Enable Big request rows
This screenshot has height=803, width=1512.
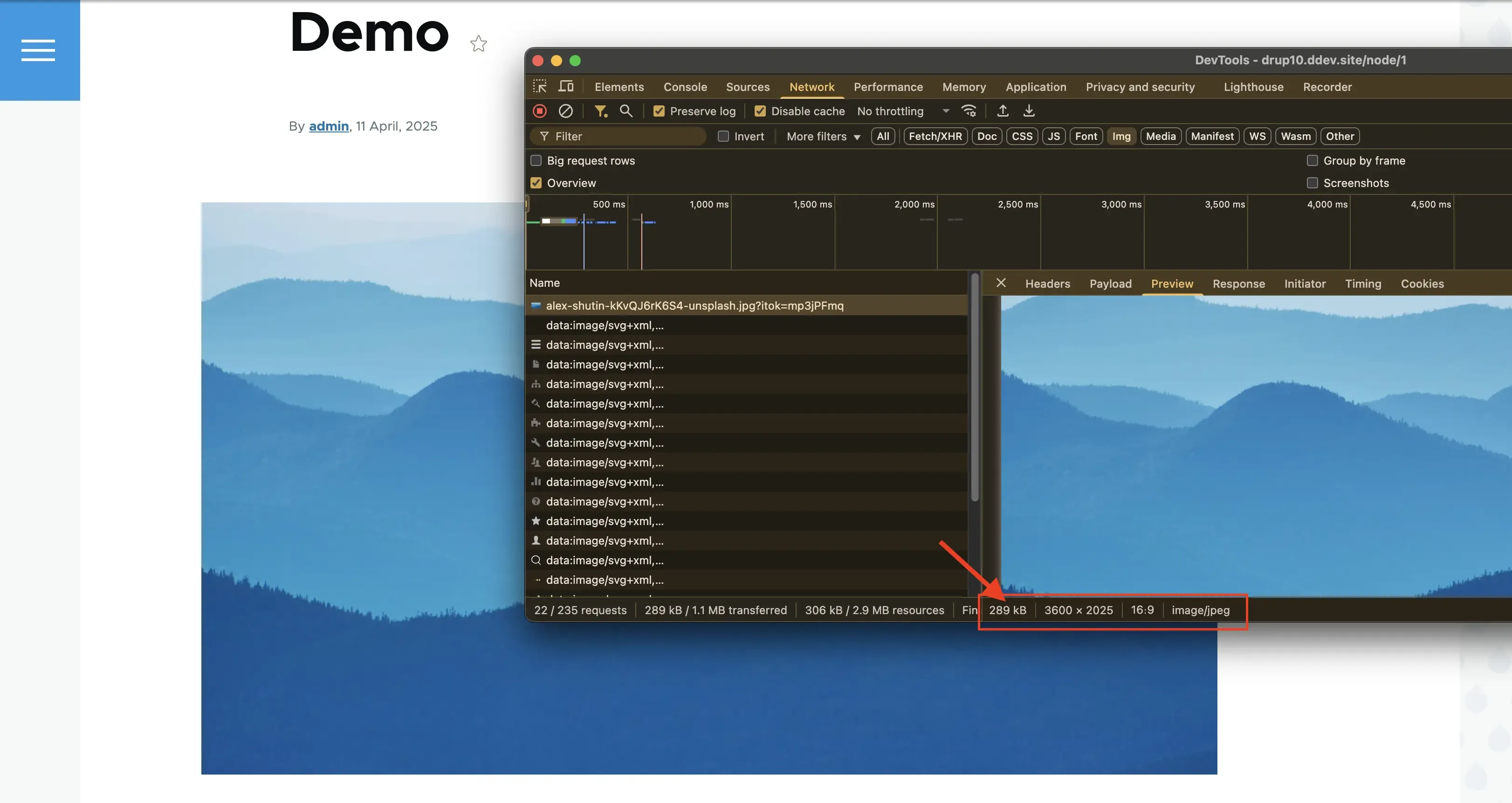(536, 160)
